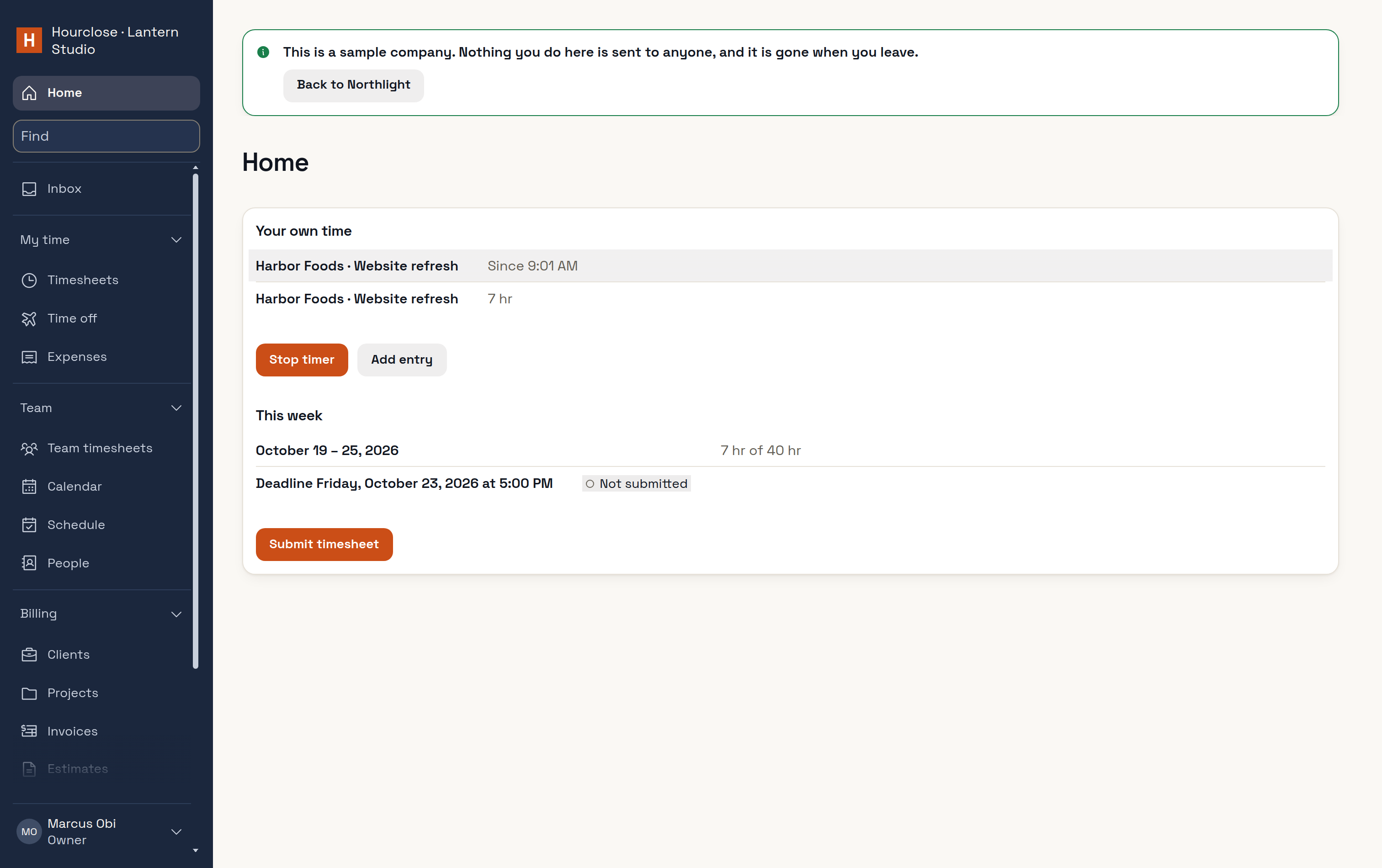Open the Invoices page
The width and height of the screenshot is (1382, 868).
point(102,731)
